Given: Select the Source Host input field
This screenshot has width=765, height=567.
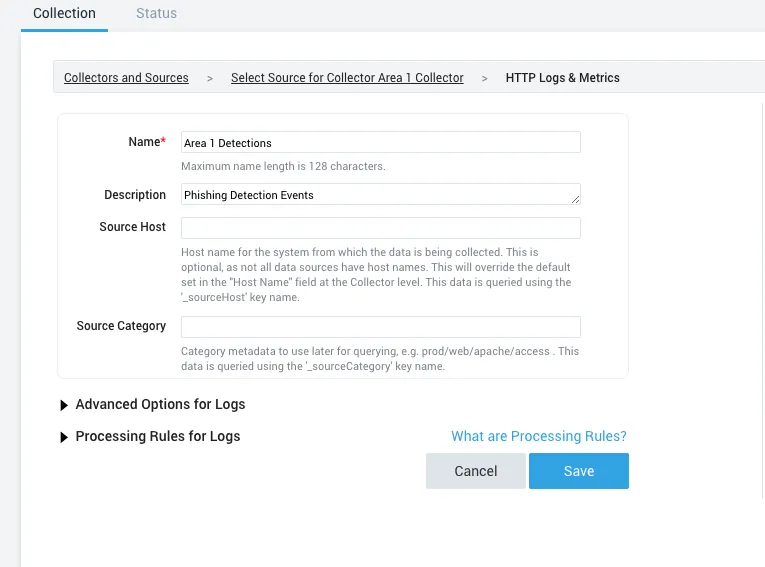Looking at the screenshot, I should (x=380, y=228).
